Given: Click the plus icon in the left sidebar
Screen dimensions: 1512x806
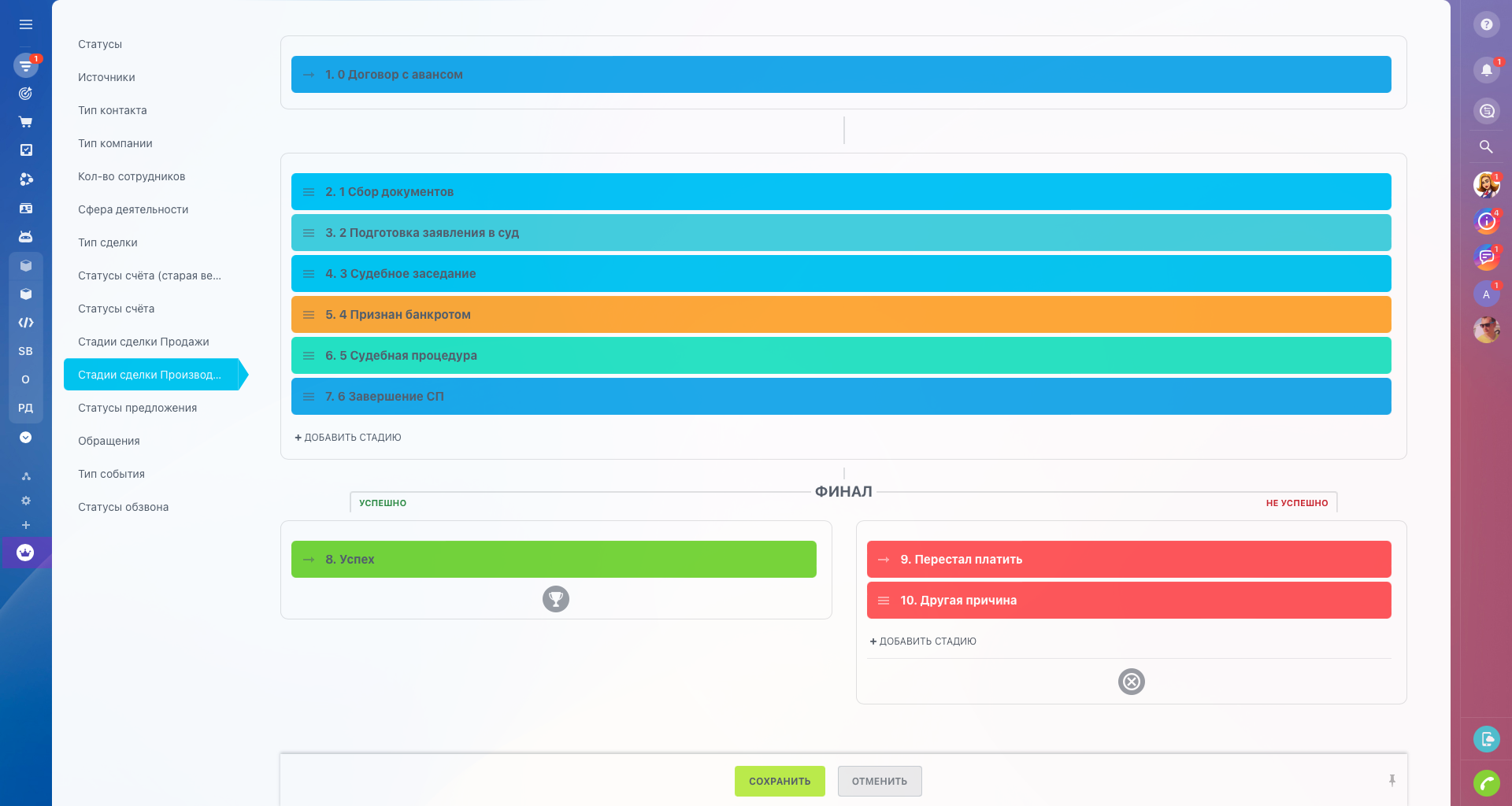Looking at the screenshot, I should click(x=26, y=525).
